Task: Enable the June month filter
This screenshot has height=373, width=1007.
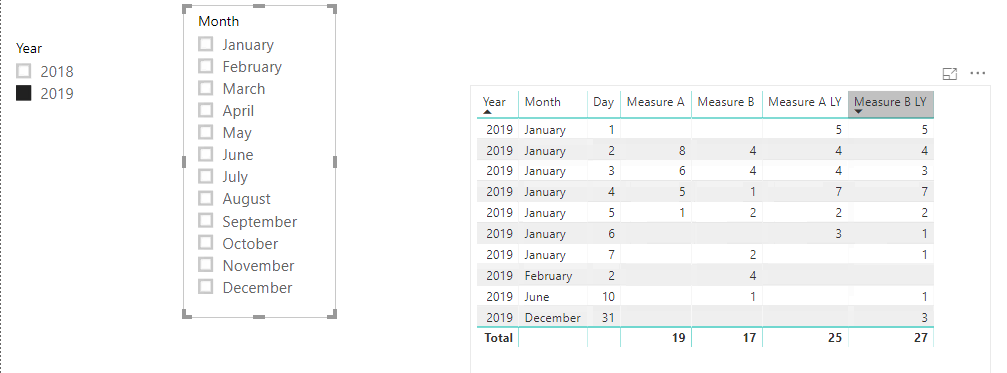Action: (x=206, y=154)
